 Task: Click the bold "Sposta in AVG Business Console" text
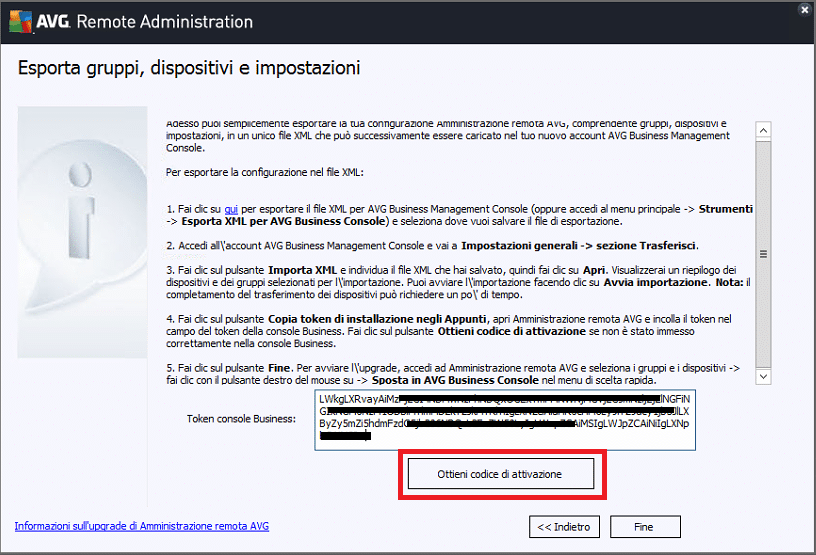click(x=455, y=380)
